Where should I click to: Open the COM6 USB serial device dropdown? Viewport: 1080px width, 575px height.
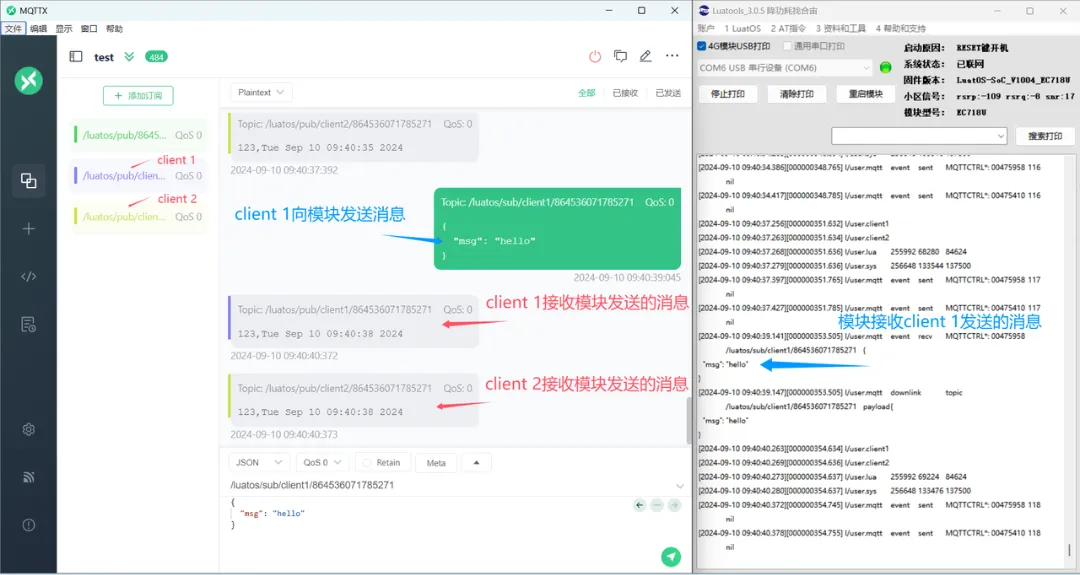pyautogui.click(x=785, y=67)
